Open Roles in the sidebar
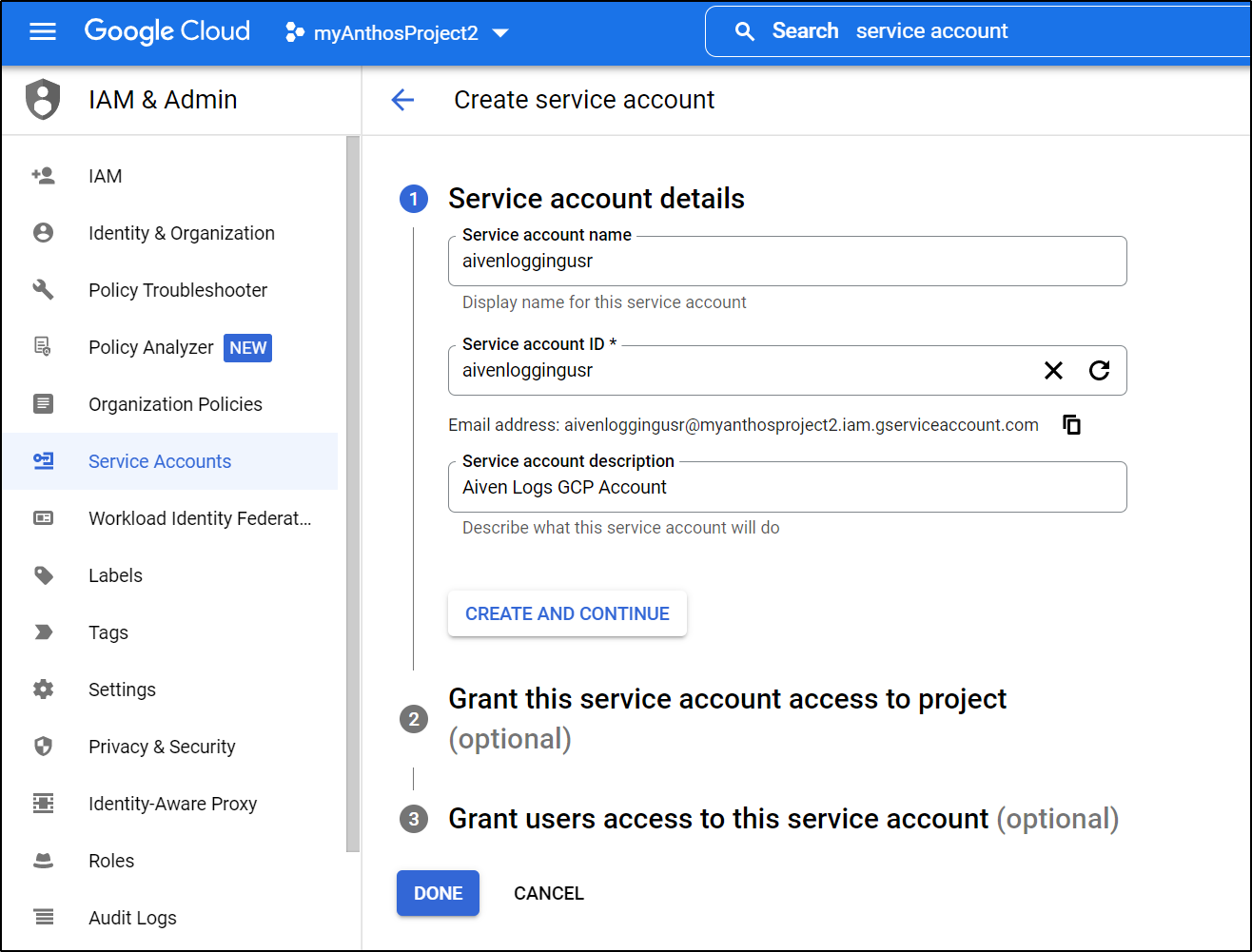The image size is (1252, 952). pos(170,861)
